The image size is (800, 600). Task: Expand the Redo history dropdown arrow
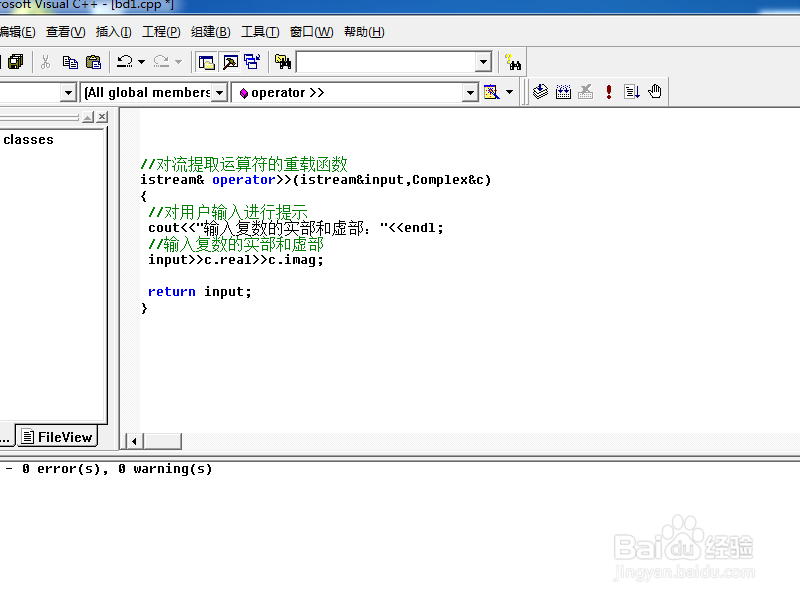178,62
